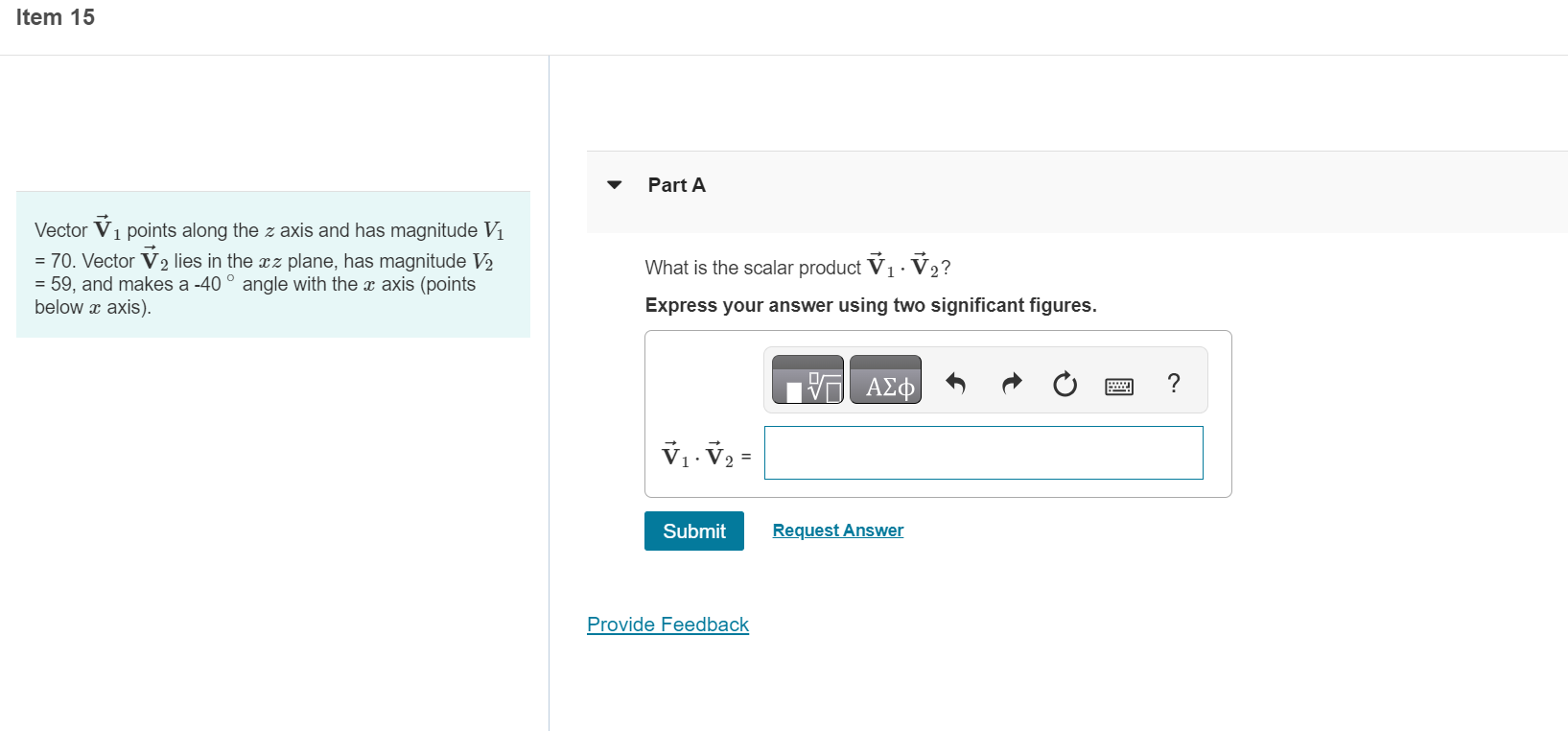This screenshot has height=731, width=1568.
Task: Undo the last equation edit
Action: 955,382
